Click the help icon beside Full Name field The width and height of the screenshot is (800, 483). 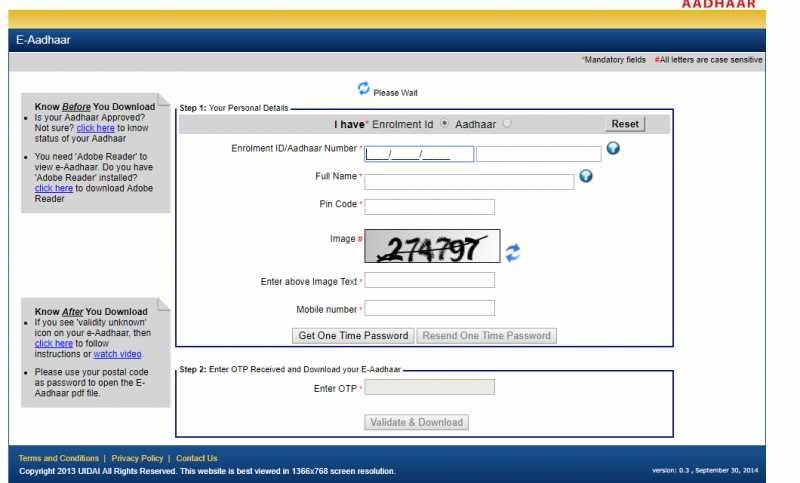(x=586, y=176)
